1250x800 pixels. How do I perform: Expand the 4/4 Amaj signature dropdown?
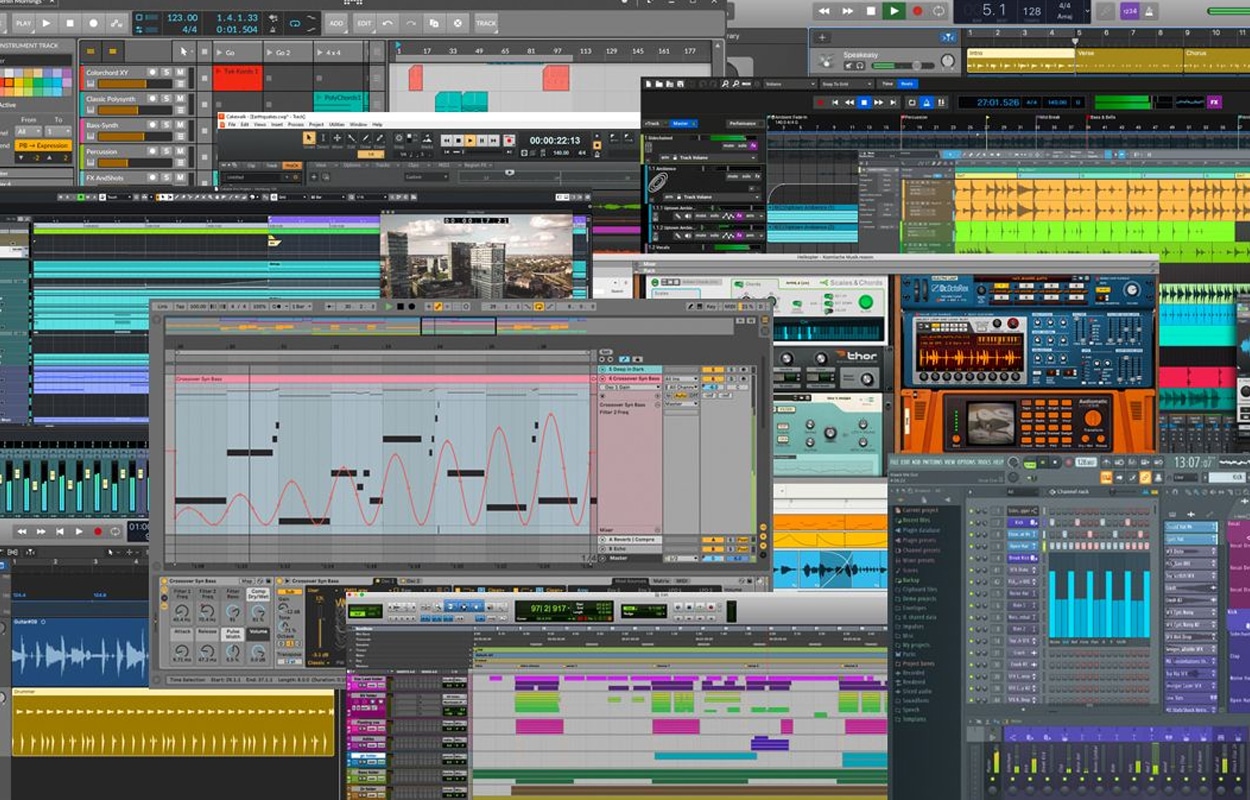pos(1087,12)
